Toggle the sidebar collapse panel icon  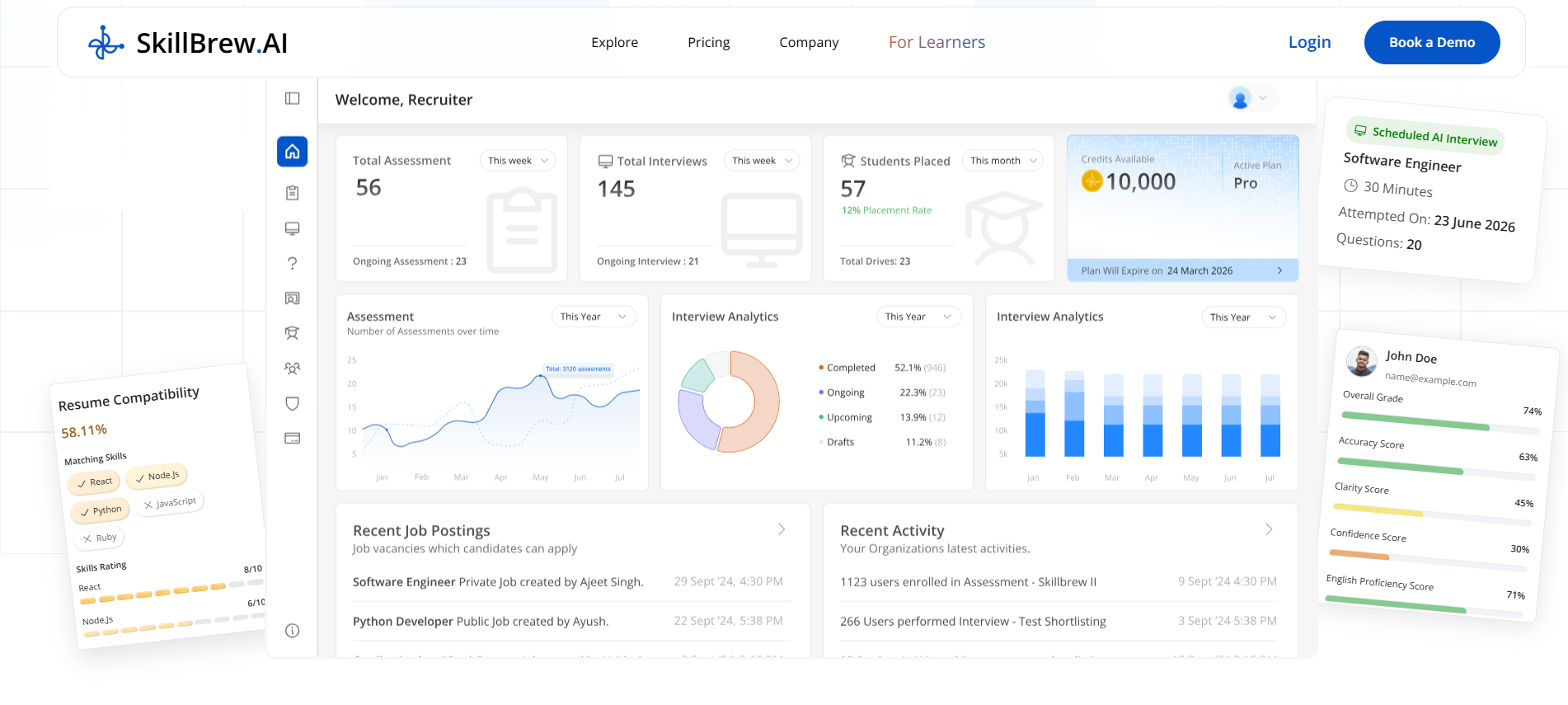(292, 99)
